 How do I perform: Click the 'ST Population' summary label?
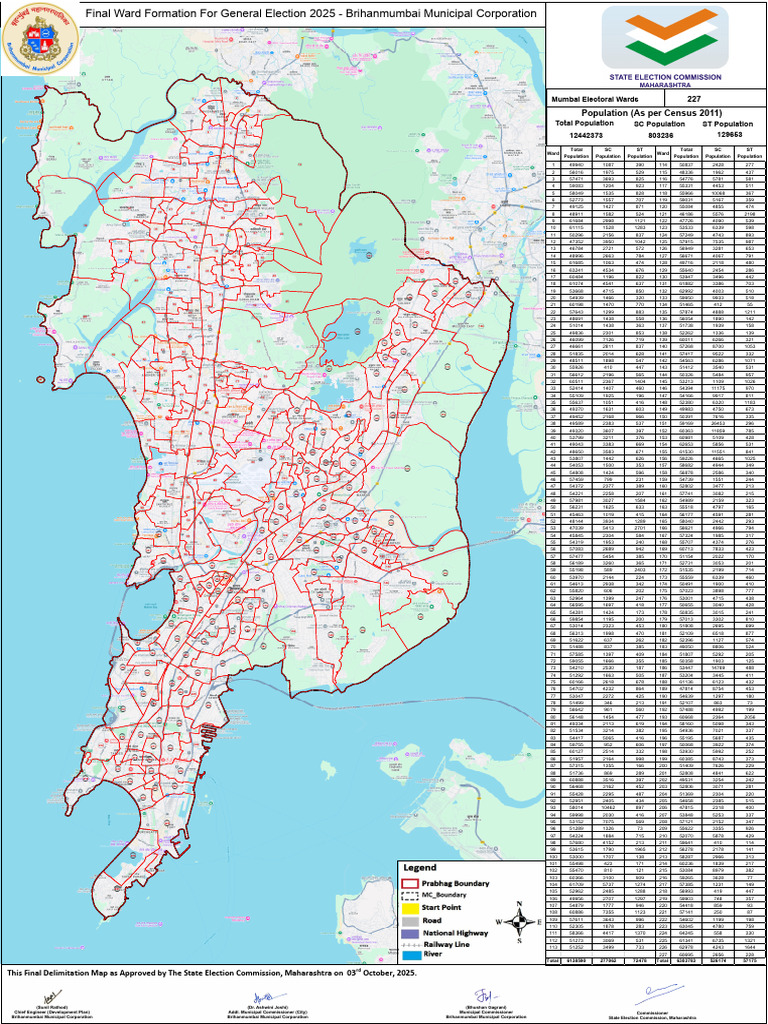[x=729, y=123]
